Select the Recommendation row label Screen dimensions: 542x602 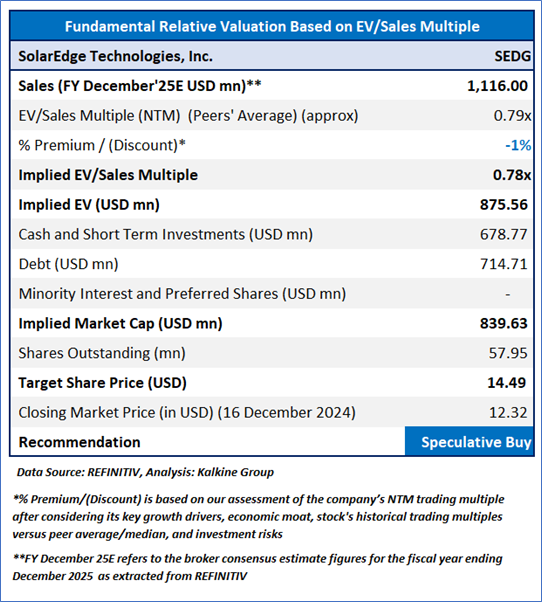point(79,442)
